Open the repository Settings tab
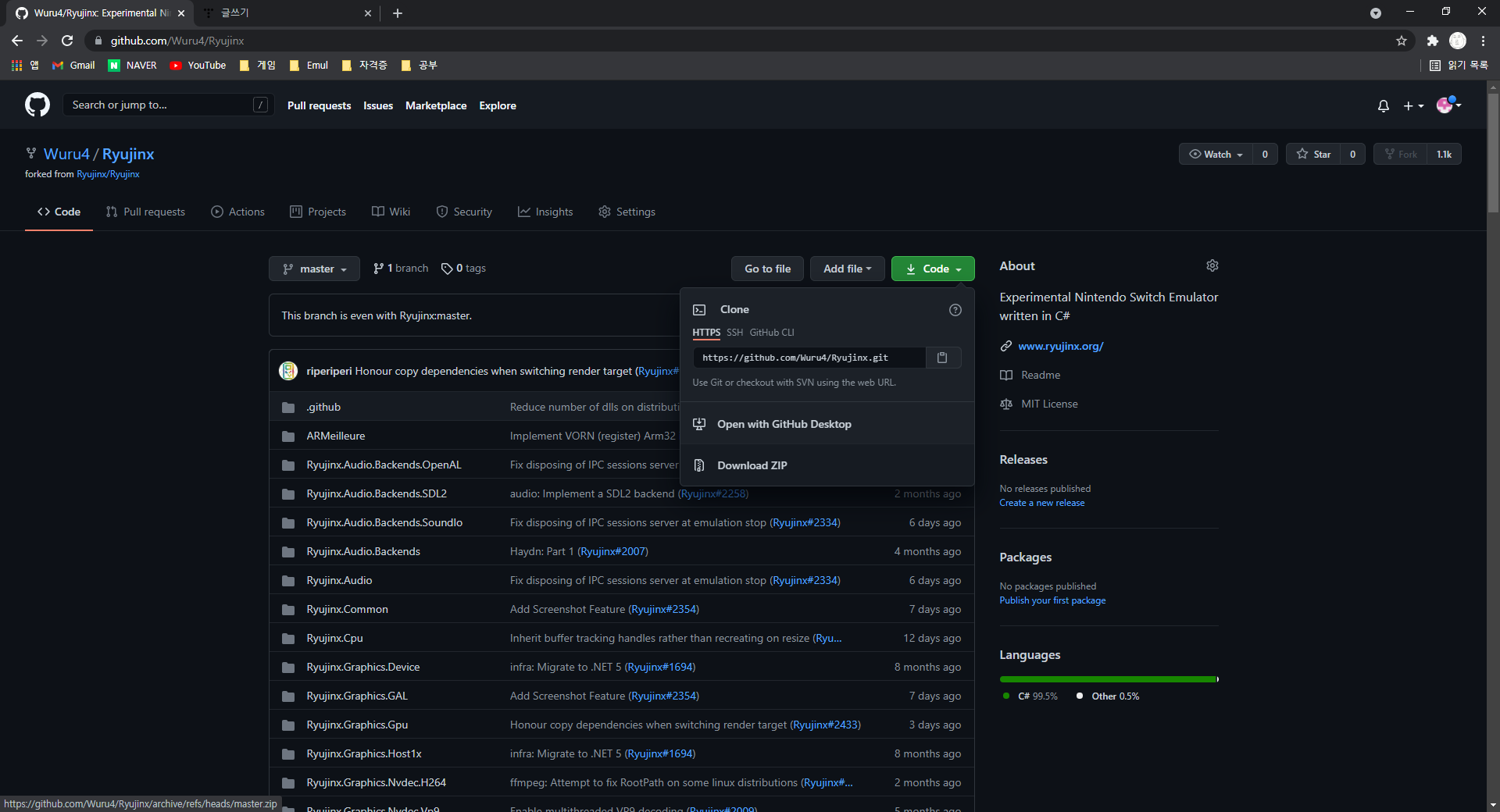The width and height of the screenshot is (1500, 812). point(627,212)
